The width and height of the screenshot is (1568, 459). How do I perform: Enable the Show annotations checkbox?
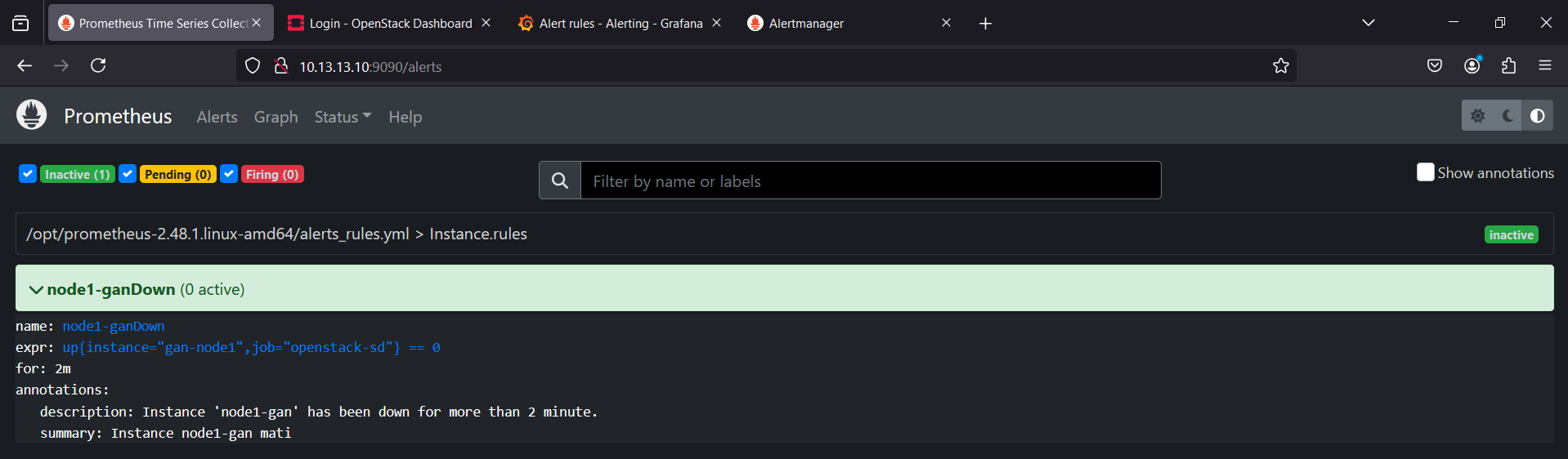point(1425,172)
